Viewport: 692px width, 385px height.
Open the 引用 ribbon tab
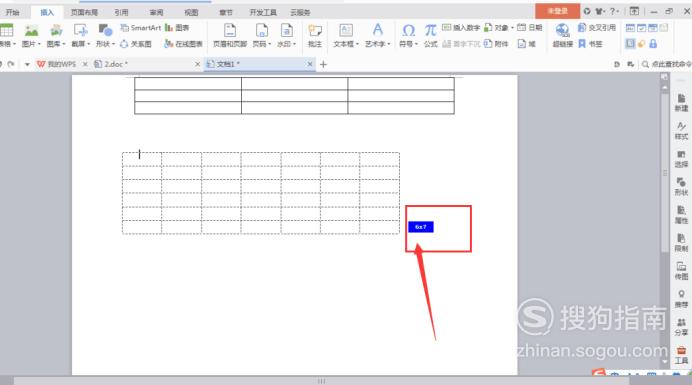coord(121,12)
